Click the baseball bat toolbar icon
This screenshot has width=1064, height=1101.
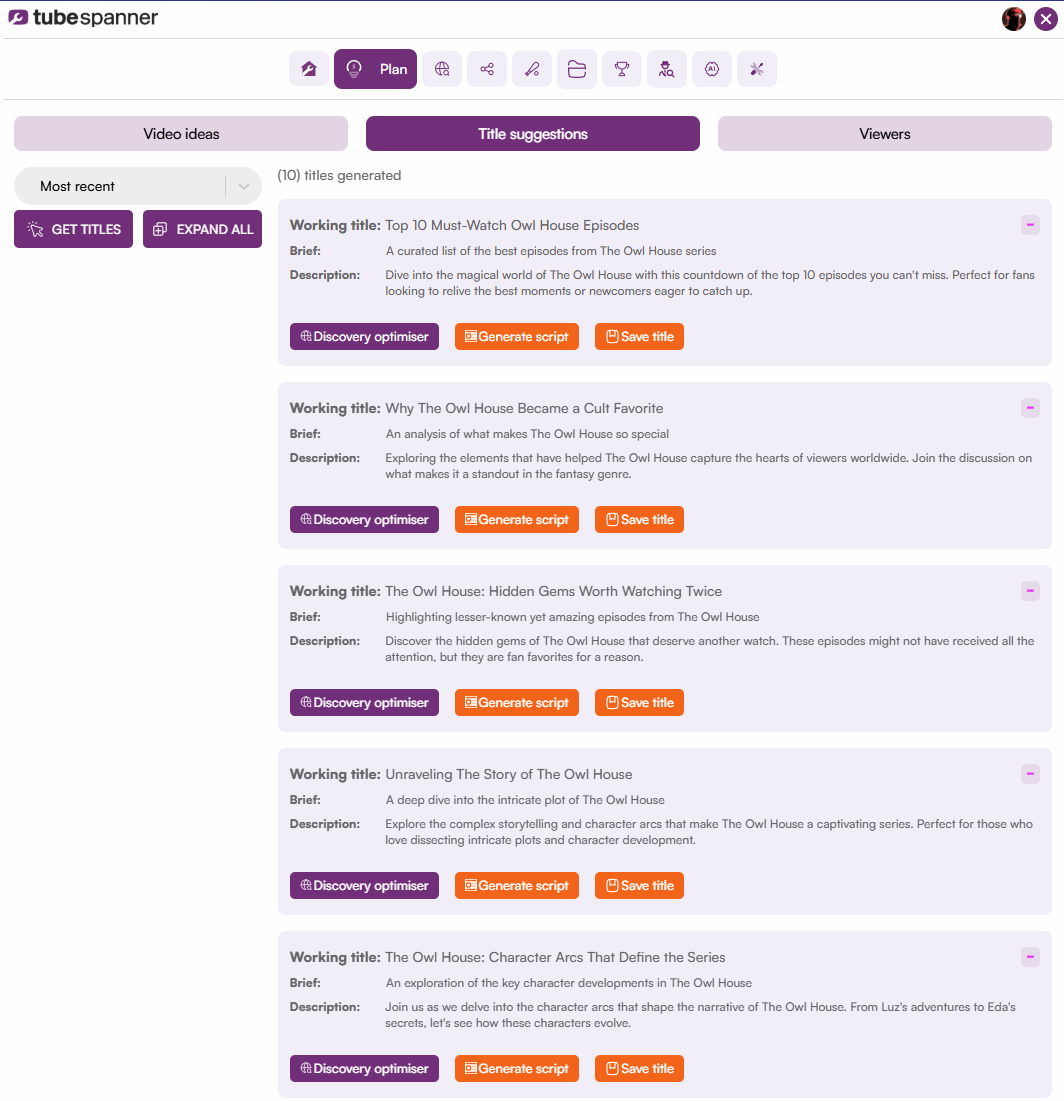532,69
